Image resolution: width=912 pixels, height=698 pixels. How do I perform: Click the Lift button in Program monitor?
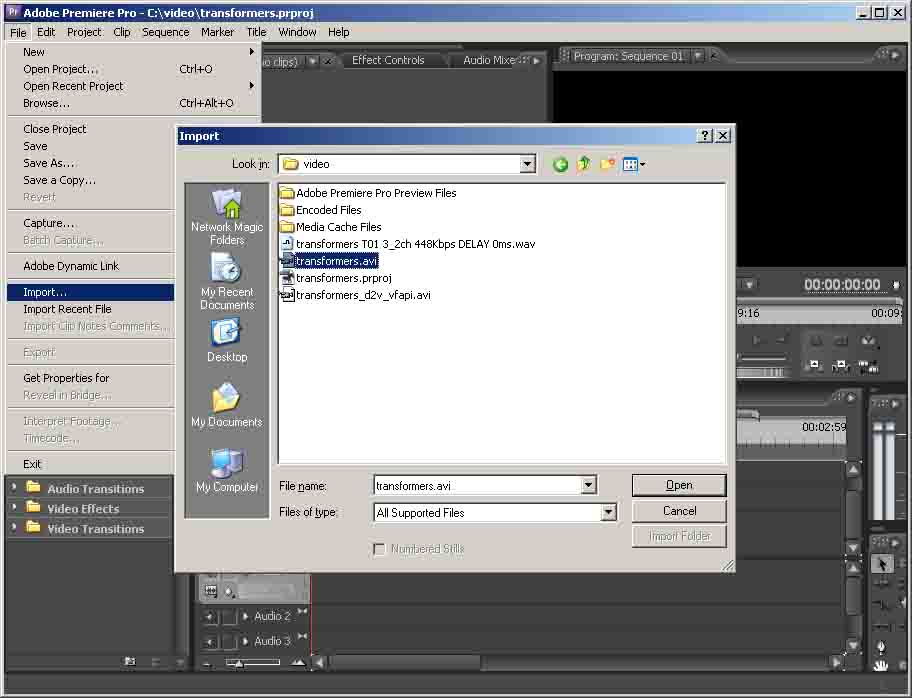(814, 366)
